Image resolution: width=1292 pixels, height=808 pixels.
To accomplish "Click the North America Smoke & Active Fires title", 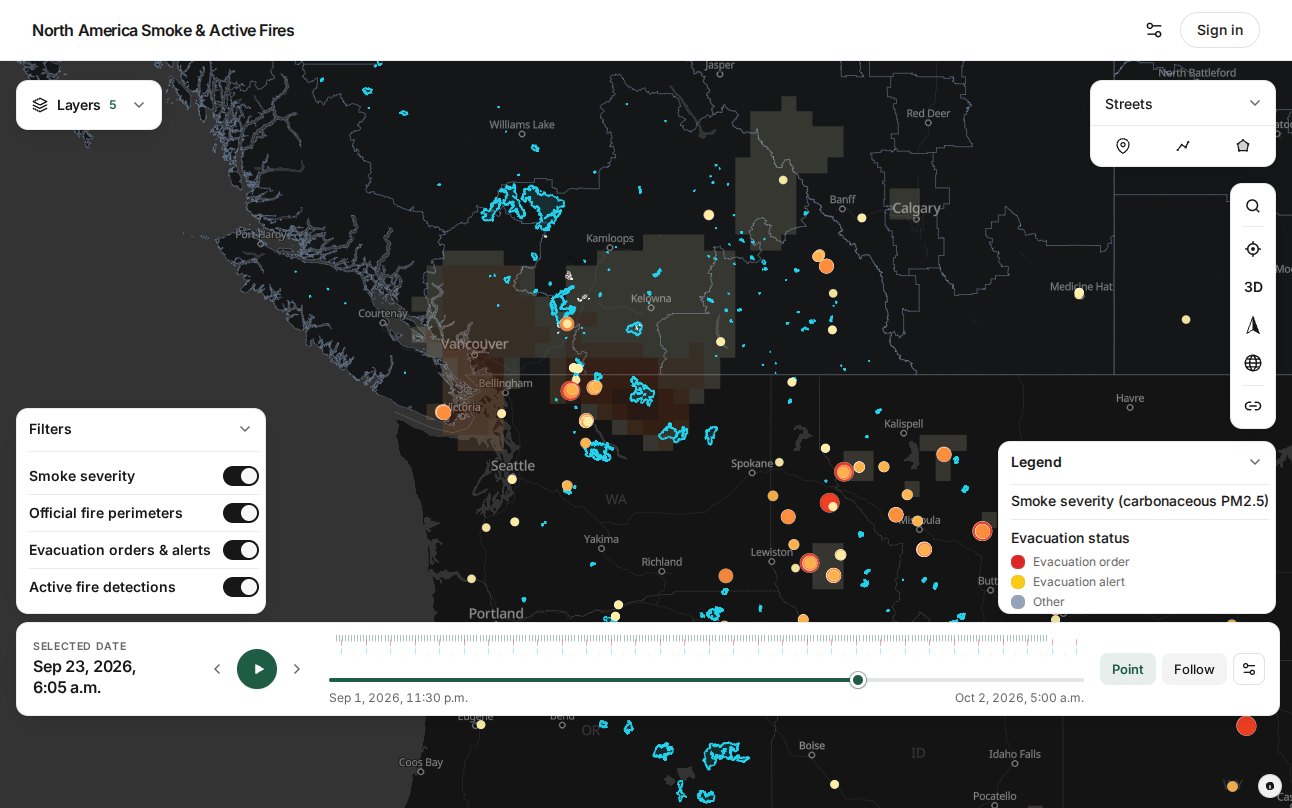I will 163,30.
